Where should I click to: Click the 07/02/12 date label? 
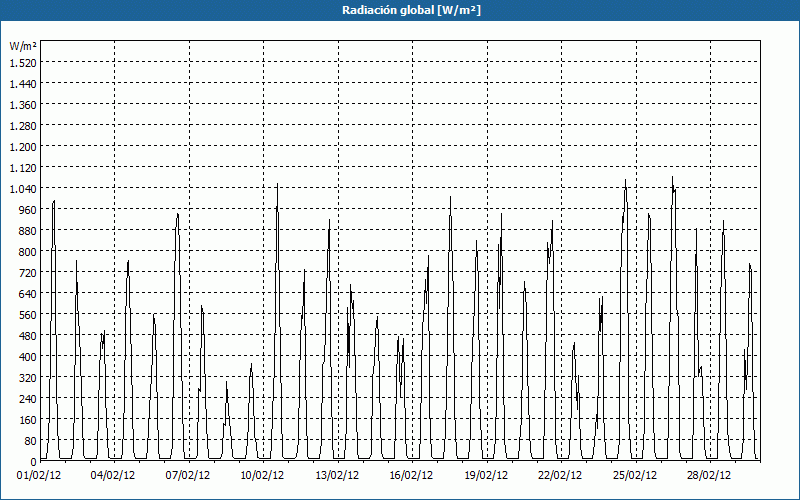click(x=188, y=476)
